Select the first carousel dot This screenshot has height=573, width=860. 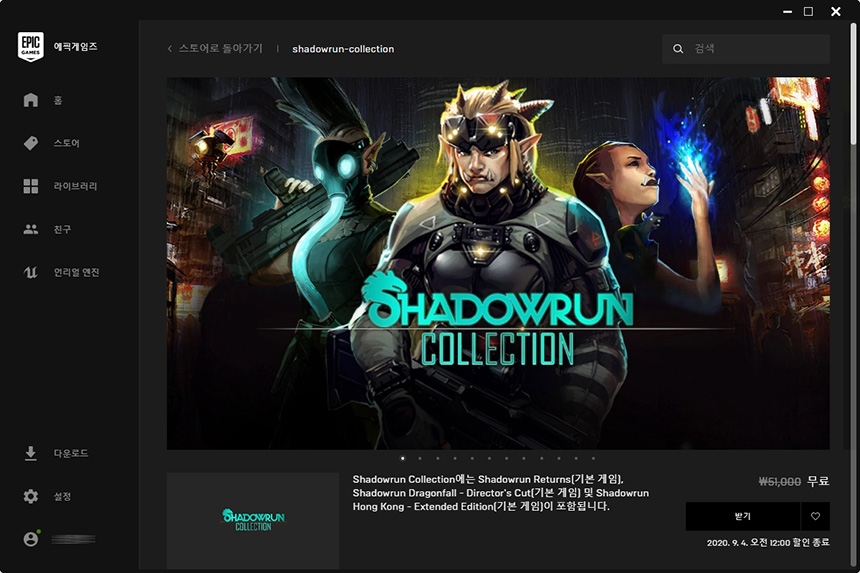pyautogui.click(x=403, y=458)
